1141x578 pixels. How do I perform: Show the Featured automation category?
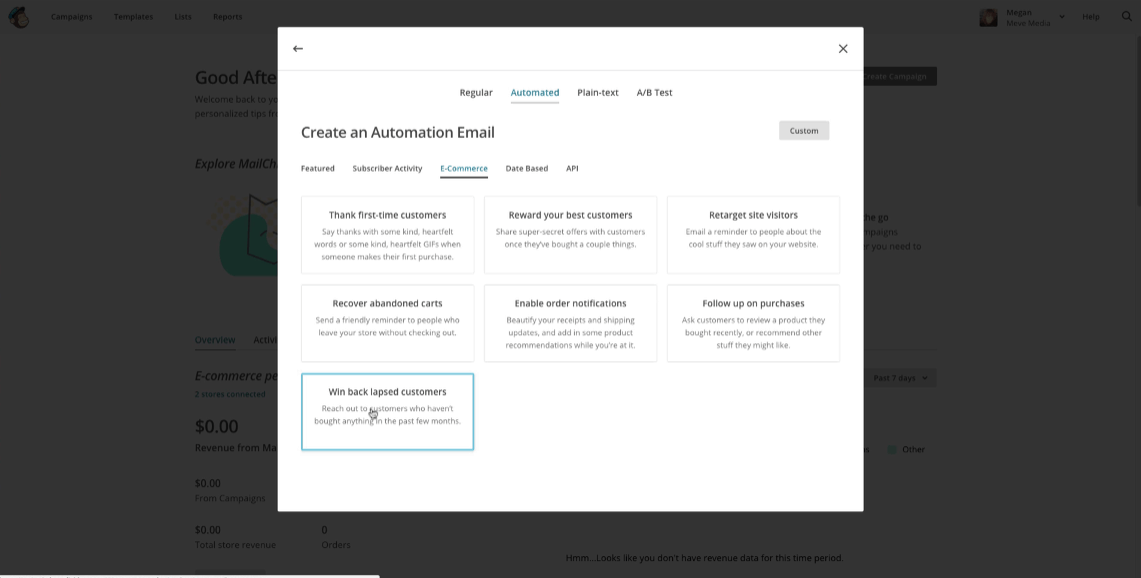click(x=318, y=168)
